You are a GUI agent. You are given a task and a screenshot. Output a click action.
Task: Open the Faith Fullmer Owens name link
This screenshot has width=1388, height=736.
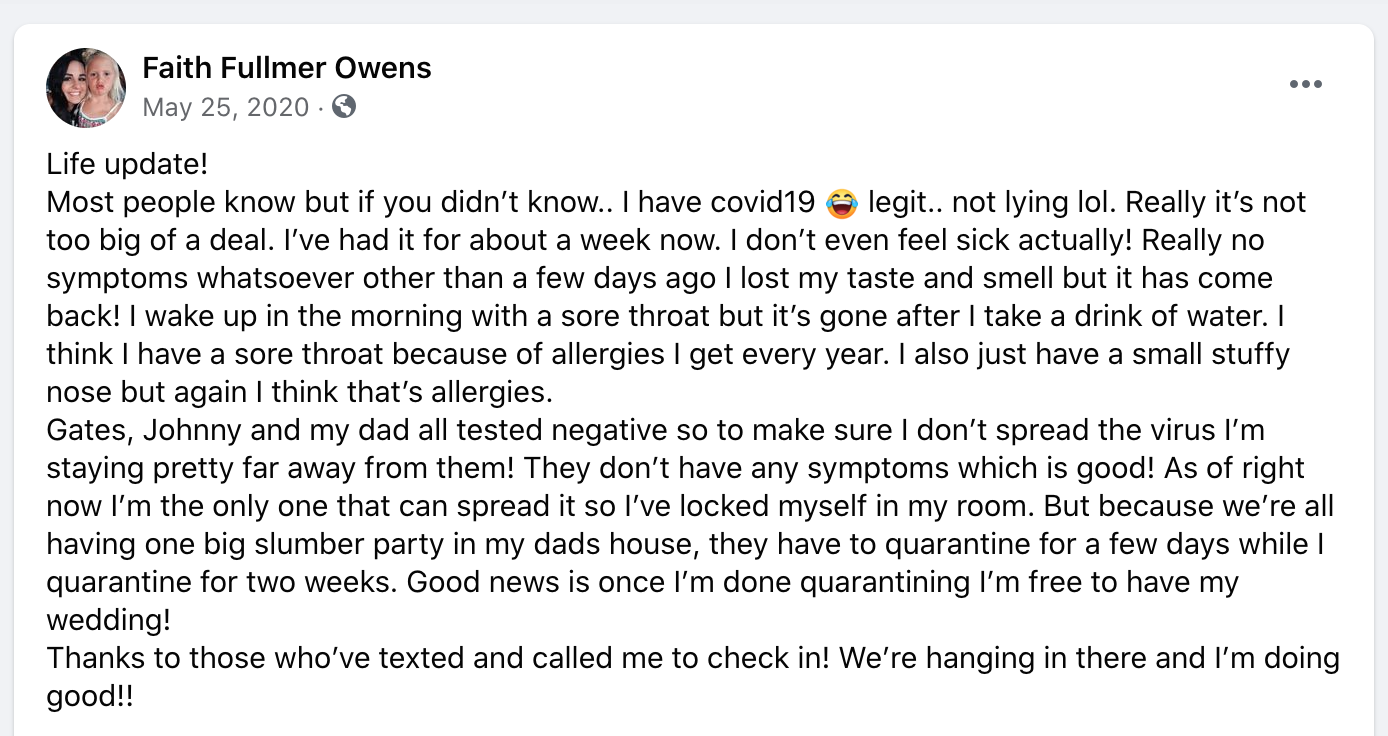point(287,68)
